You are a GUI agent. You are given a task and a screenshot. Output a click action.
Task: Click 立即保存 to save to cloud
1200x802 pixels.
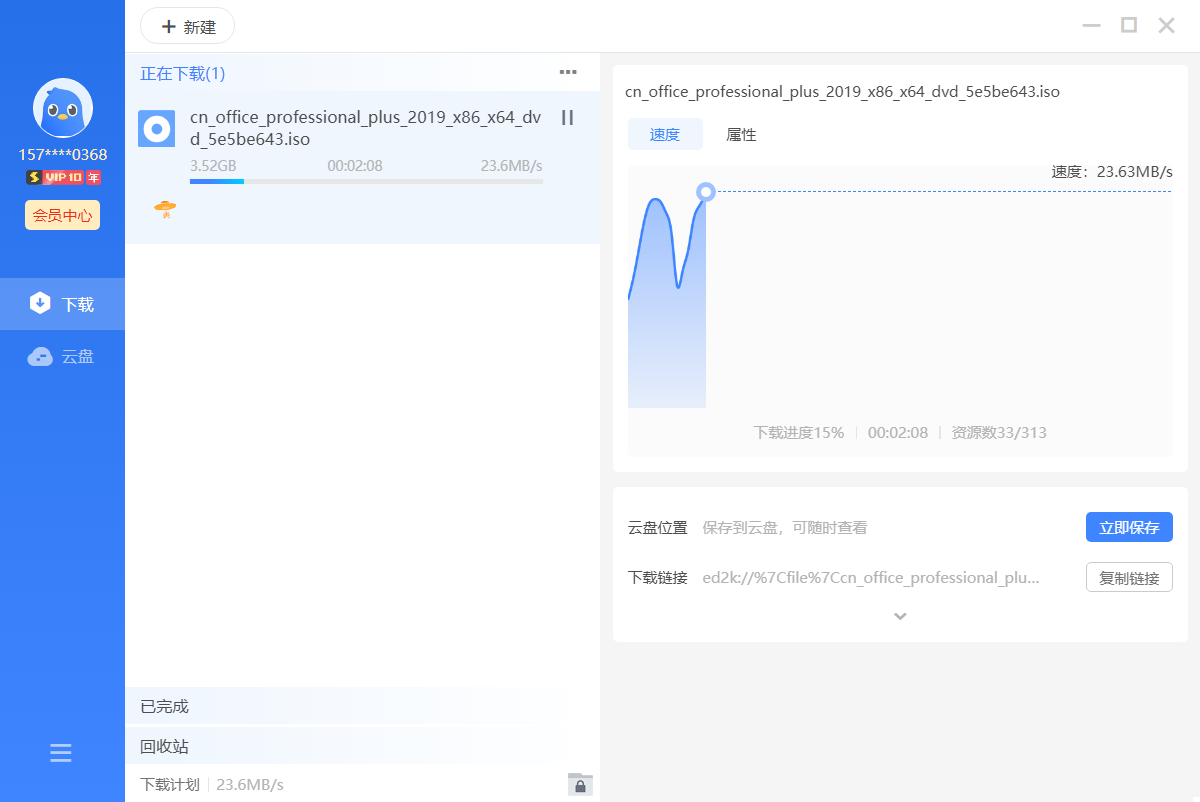[x=1129, y=527]
